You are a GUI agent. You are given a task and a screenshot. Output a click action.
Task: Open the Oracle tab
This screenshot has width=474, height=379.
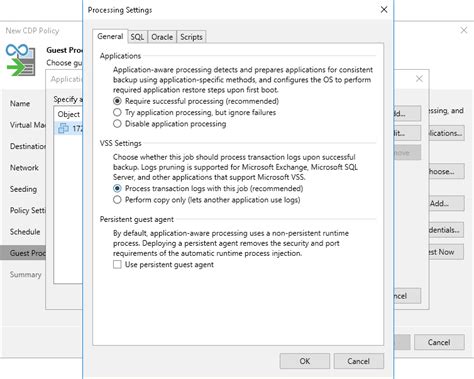(162, 37)
